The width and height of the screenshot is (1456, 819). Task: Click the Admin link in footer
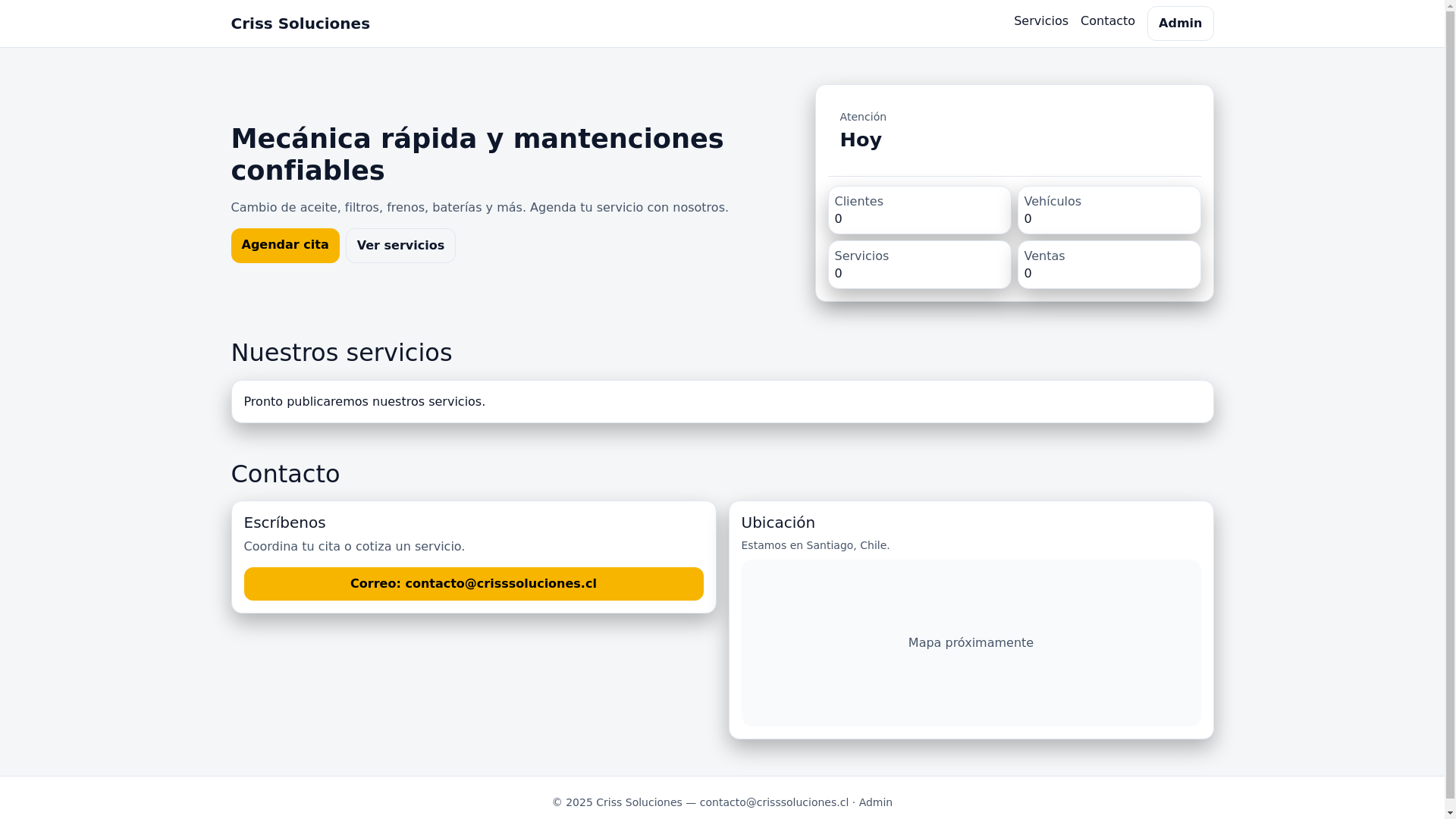pos(875,802)
